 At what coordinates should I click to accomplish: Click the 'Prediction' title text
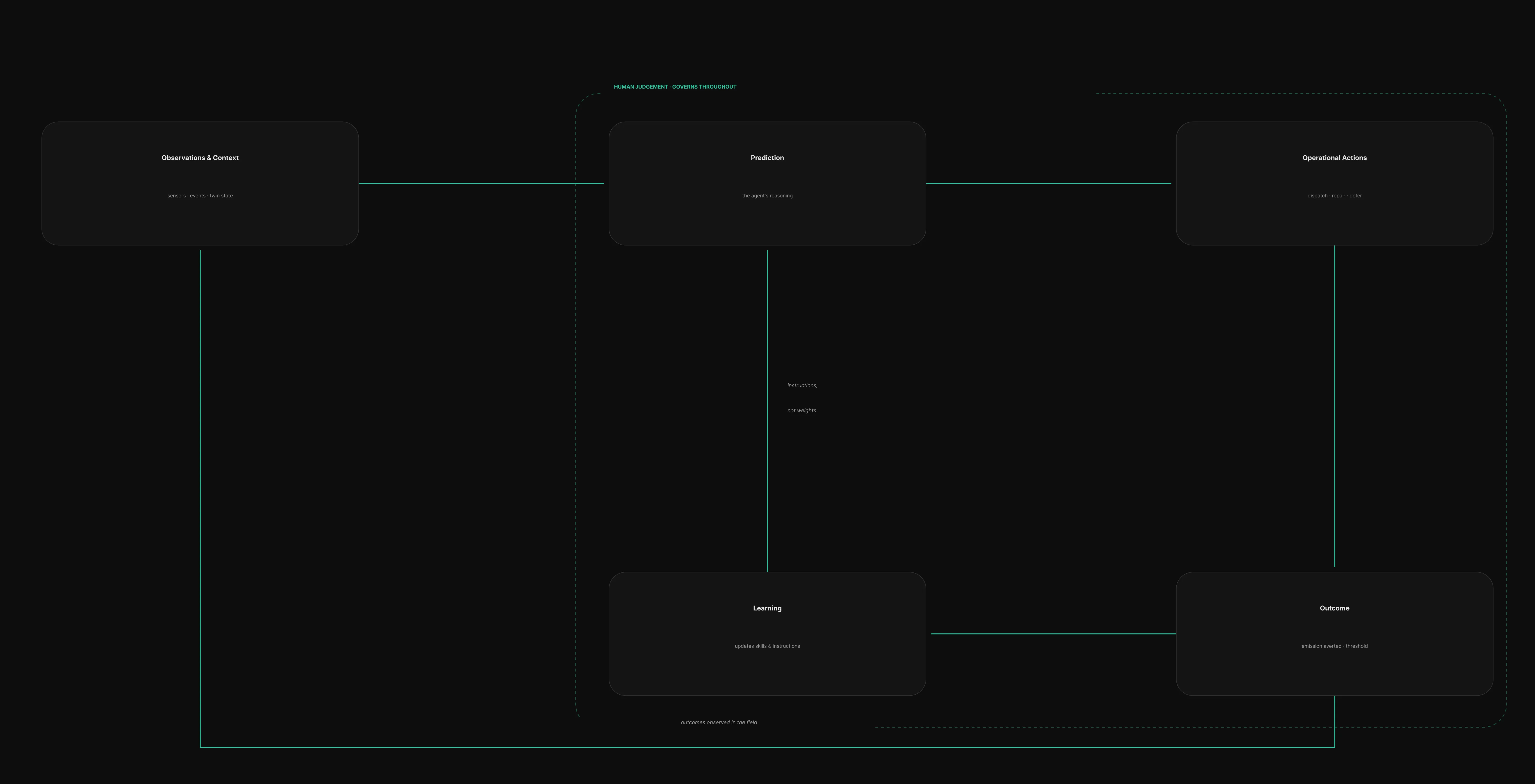click(767, 158)
